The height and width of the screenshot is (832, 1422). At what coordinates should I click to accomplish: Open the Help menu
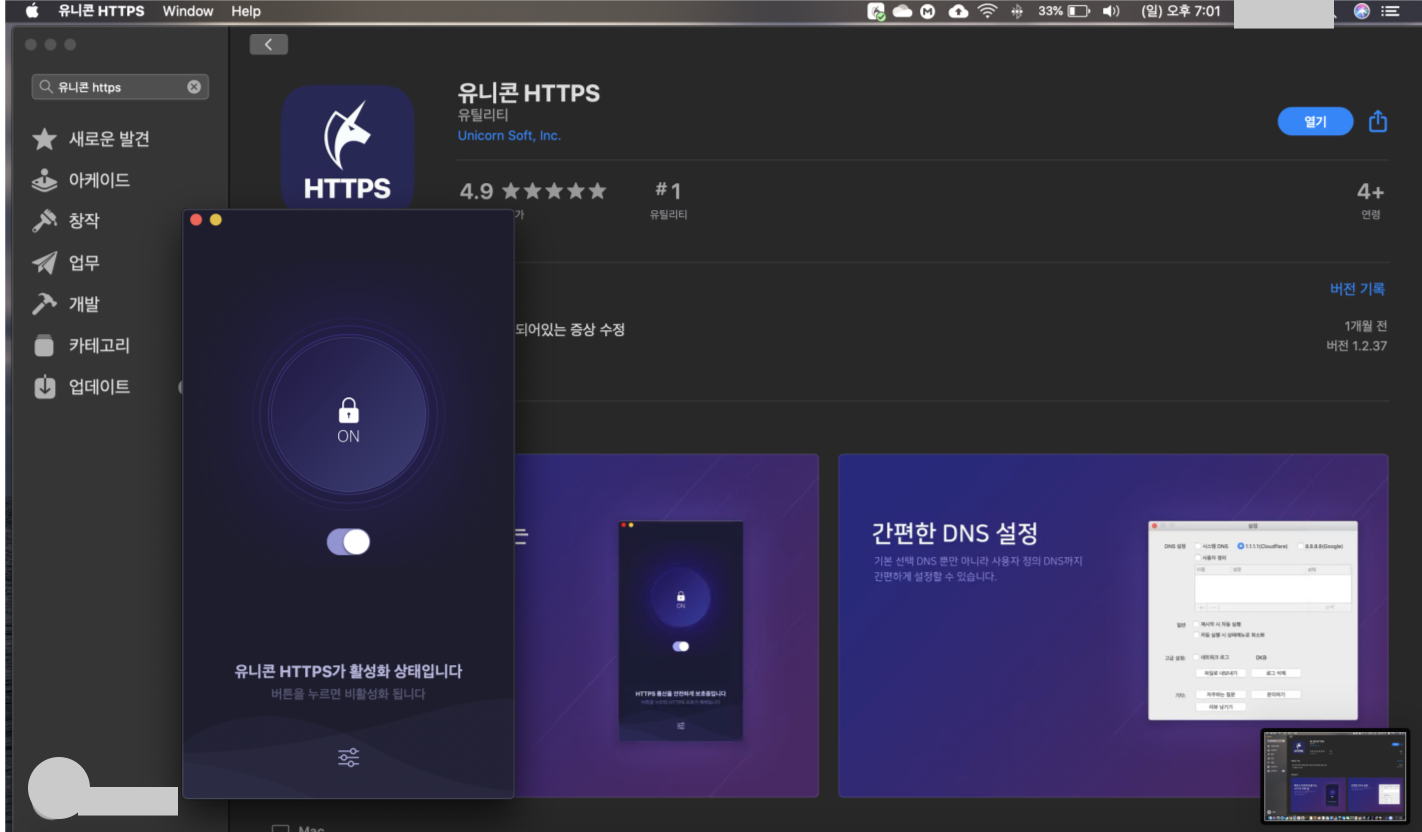coord(246,11)
